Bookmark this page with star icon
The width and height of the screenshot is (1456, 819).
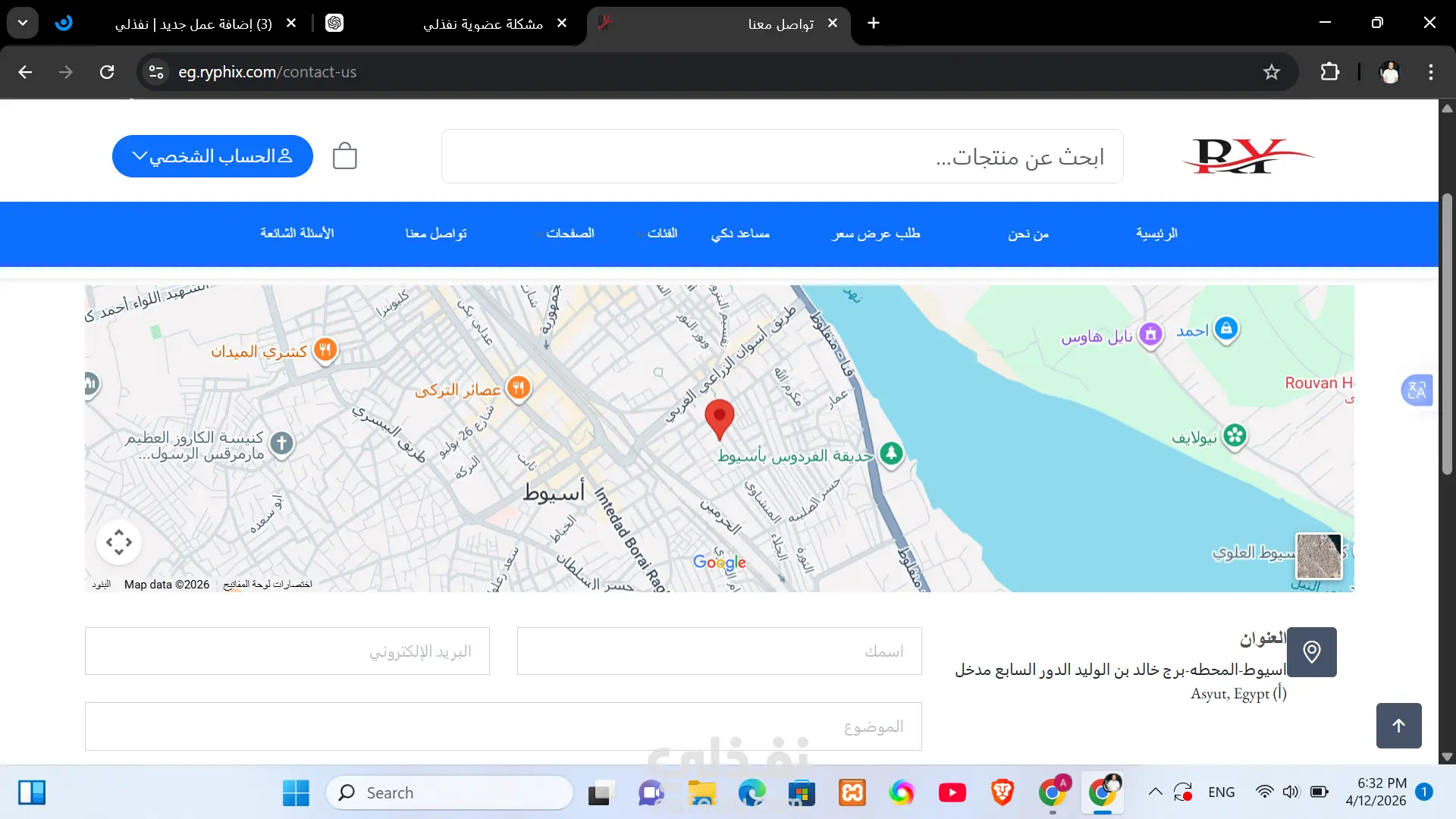pos(1272,72)
